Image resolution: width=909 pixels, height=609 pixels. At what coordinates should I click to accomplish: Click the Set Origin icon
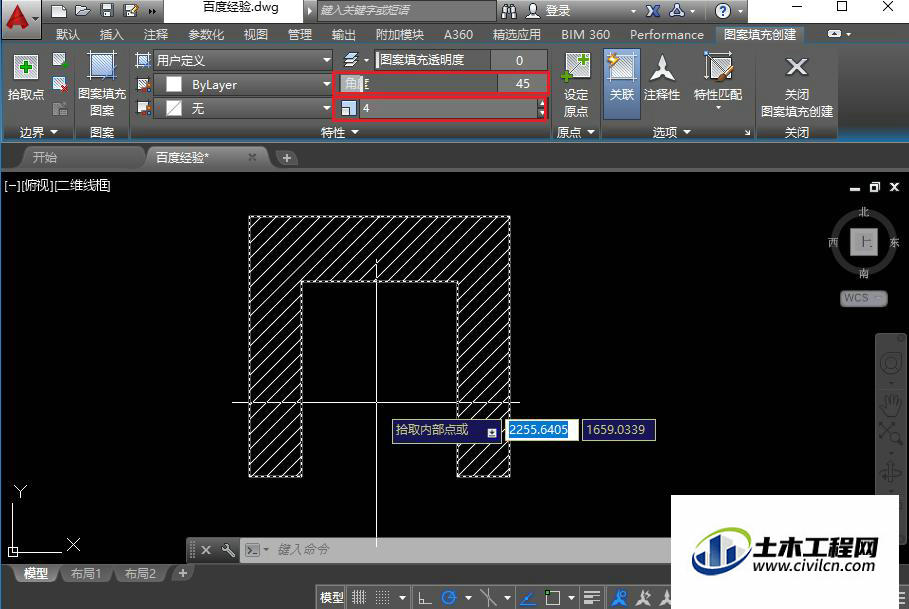point(576,85)
